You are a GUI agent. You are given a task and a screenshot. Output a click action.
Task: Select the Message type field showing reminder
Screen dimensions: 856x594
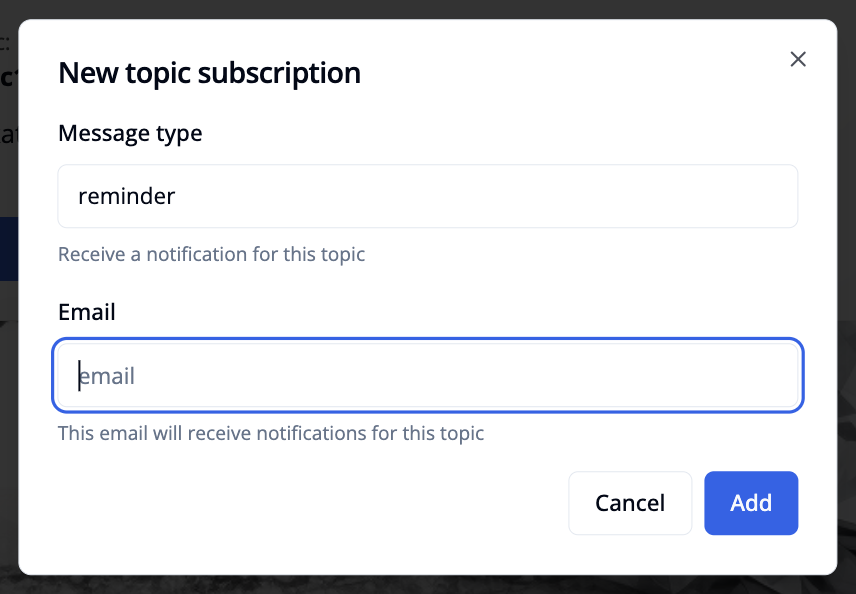pos(428,196)
